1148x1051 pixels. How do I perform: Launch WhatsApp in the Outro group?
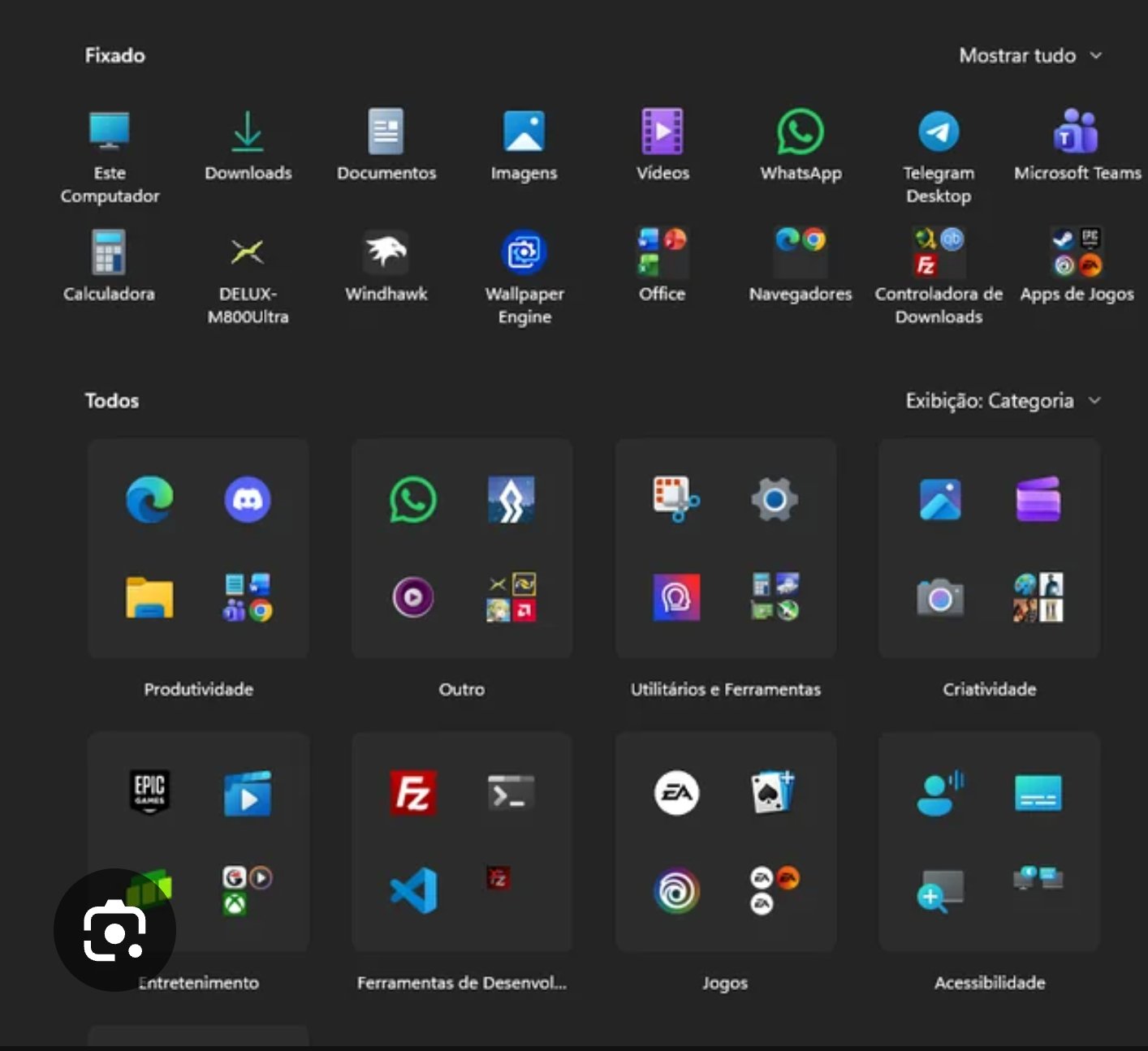[x=413, y=499]
